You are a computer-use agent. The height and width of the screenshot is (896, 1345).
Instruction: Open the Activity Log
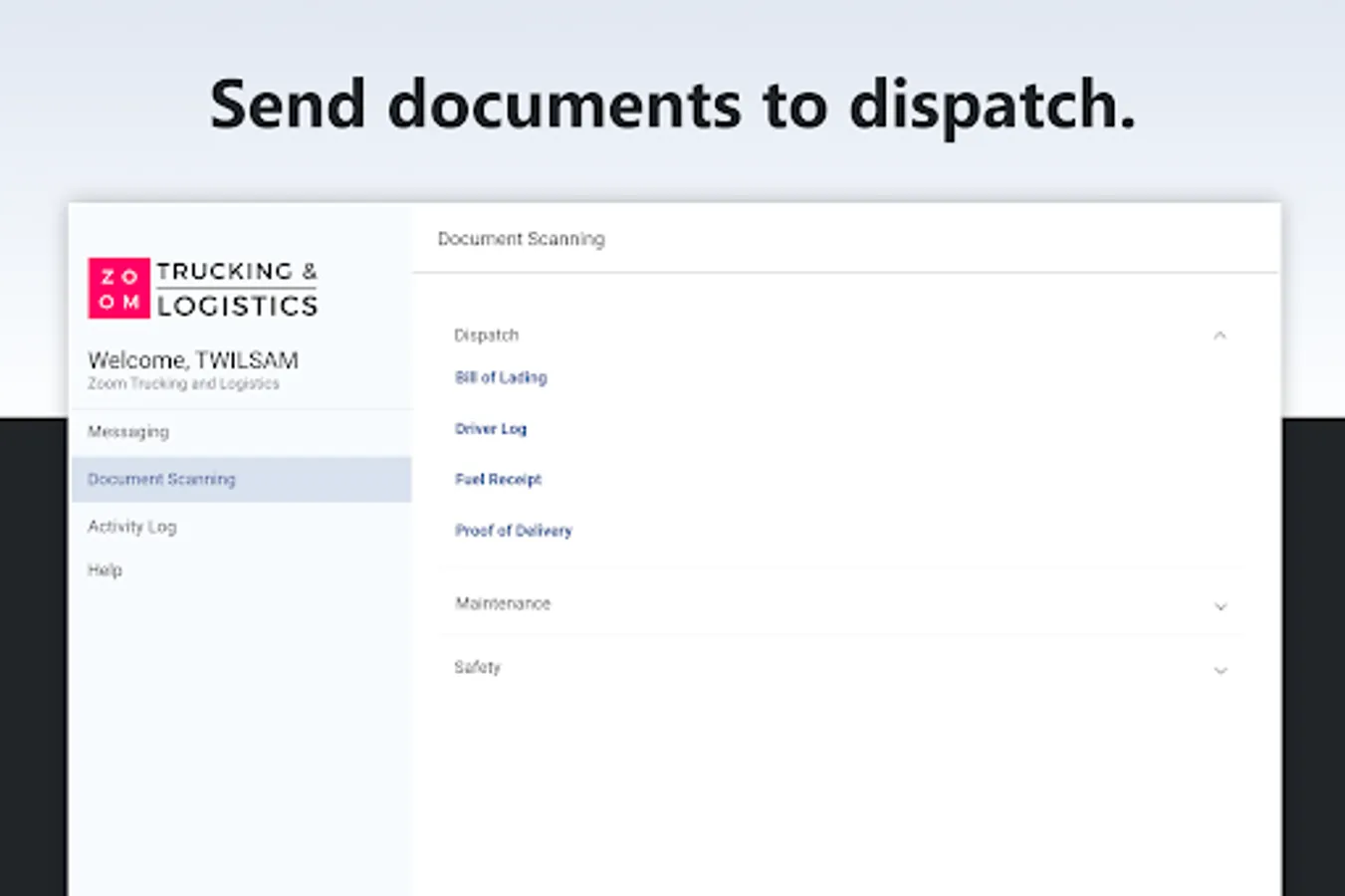[x=131, y=527]
